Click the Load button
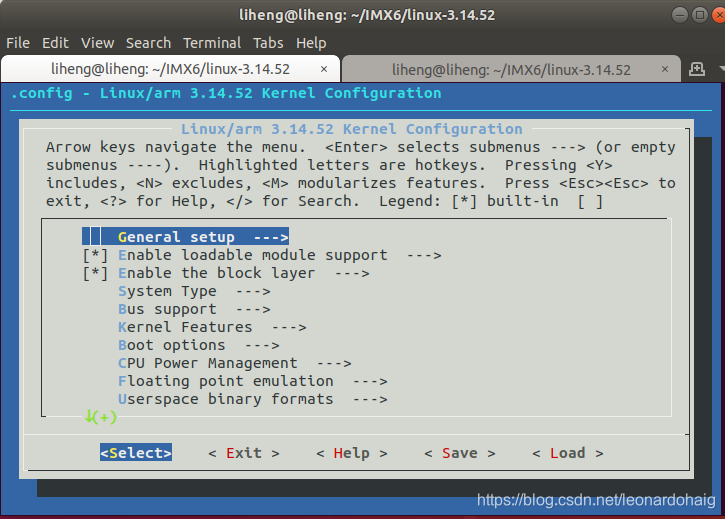 click(x=568, y=453)
